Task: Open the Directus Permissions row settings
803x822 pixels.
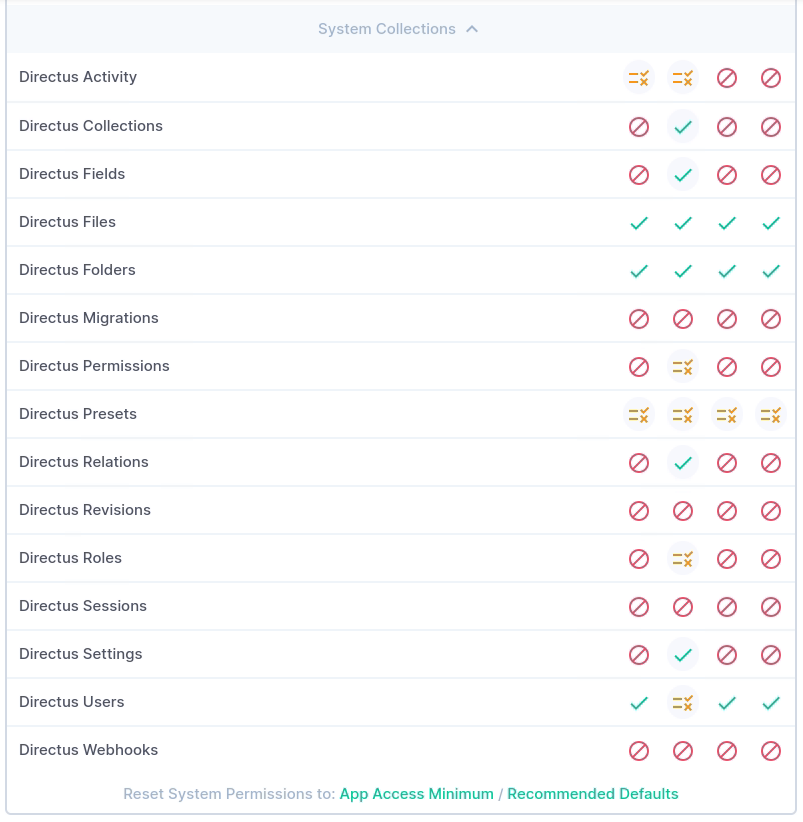Action: [94, 366]
